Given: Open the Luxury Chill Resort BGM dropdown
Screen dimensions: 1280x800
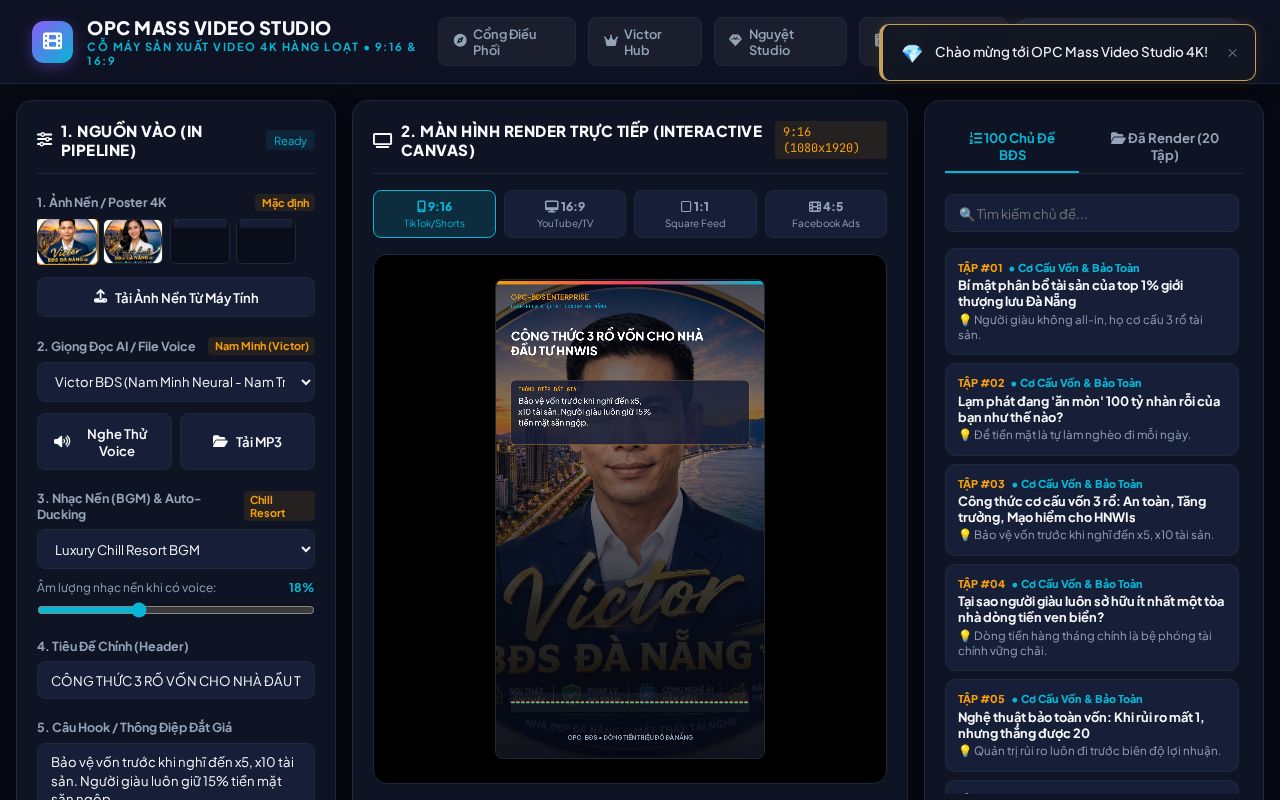Looking at the screenshot, I should (176, 550).
